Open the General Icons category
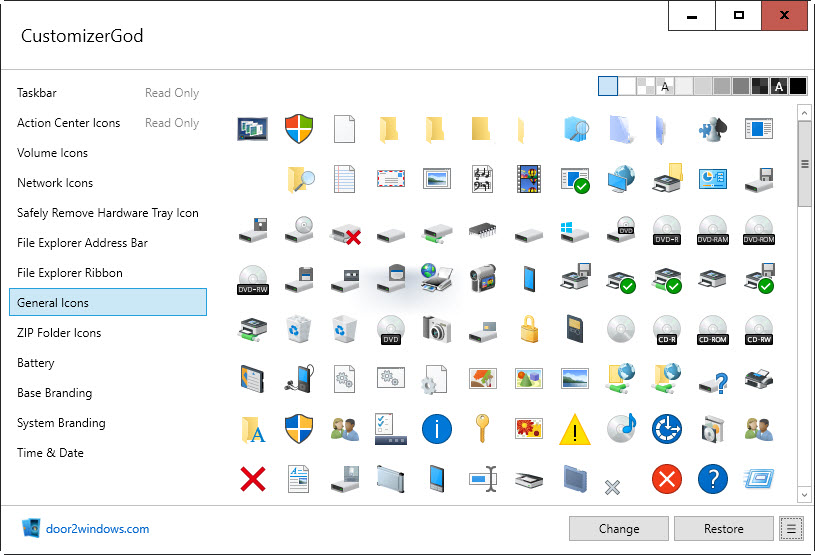The width and height of the screenshot is (815, 555). 108,302
